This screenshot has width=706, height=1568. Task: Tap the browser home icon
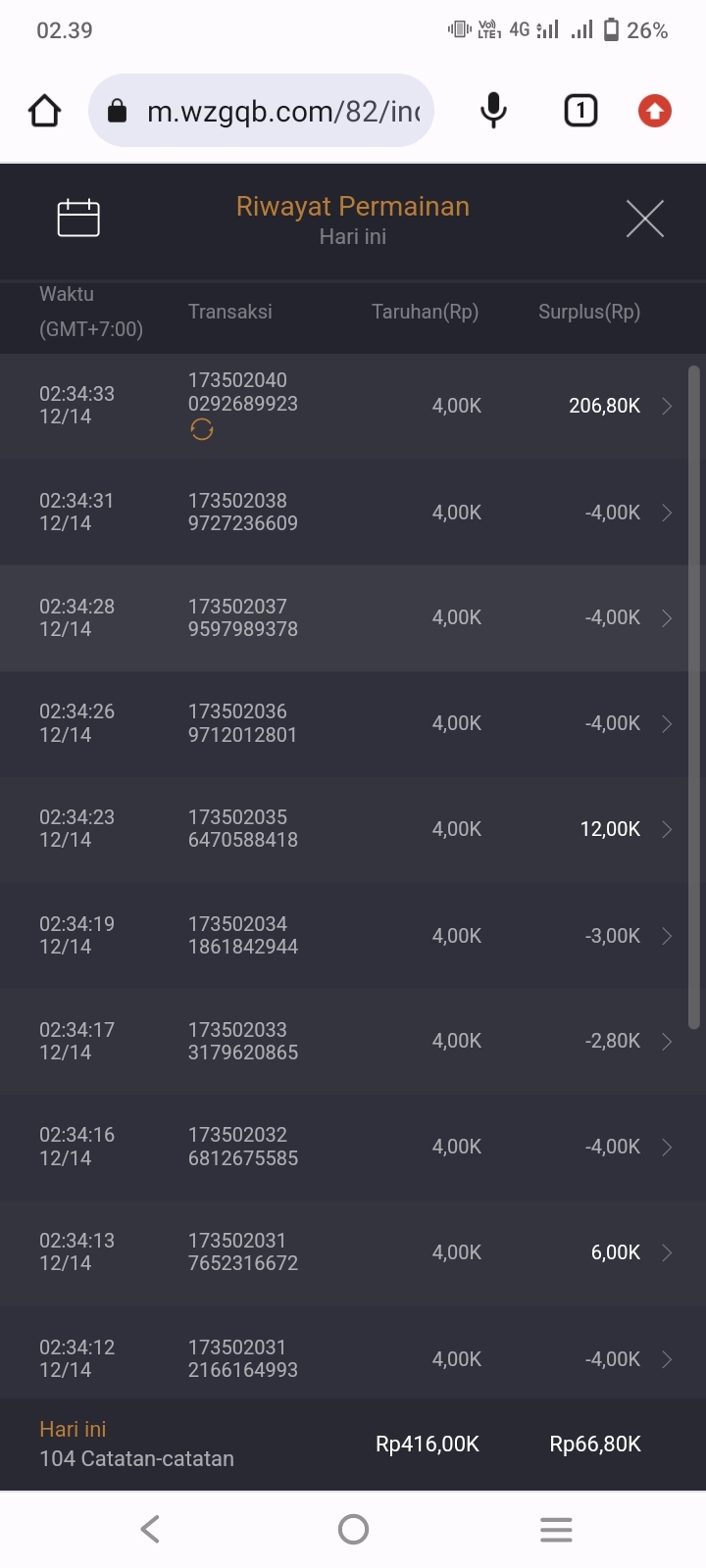(x=45, y=111)
